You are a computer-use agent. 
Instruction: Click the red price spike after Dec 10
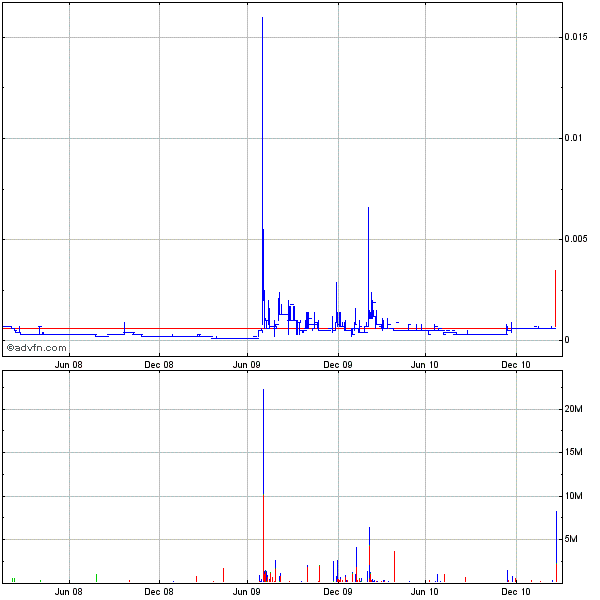555,298
